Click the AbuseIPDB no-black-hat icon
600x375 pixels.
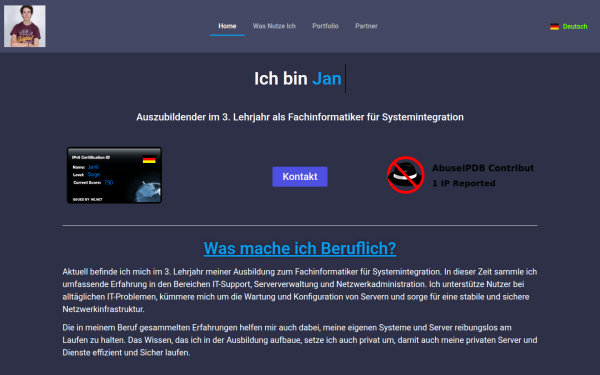coord(406,175)
